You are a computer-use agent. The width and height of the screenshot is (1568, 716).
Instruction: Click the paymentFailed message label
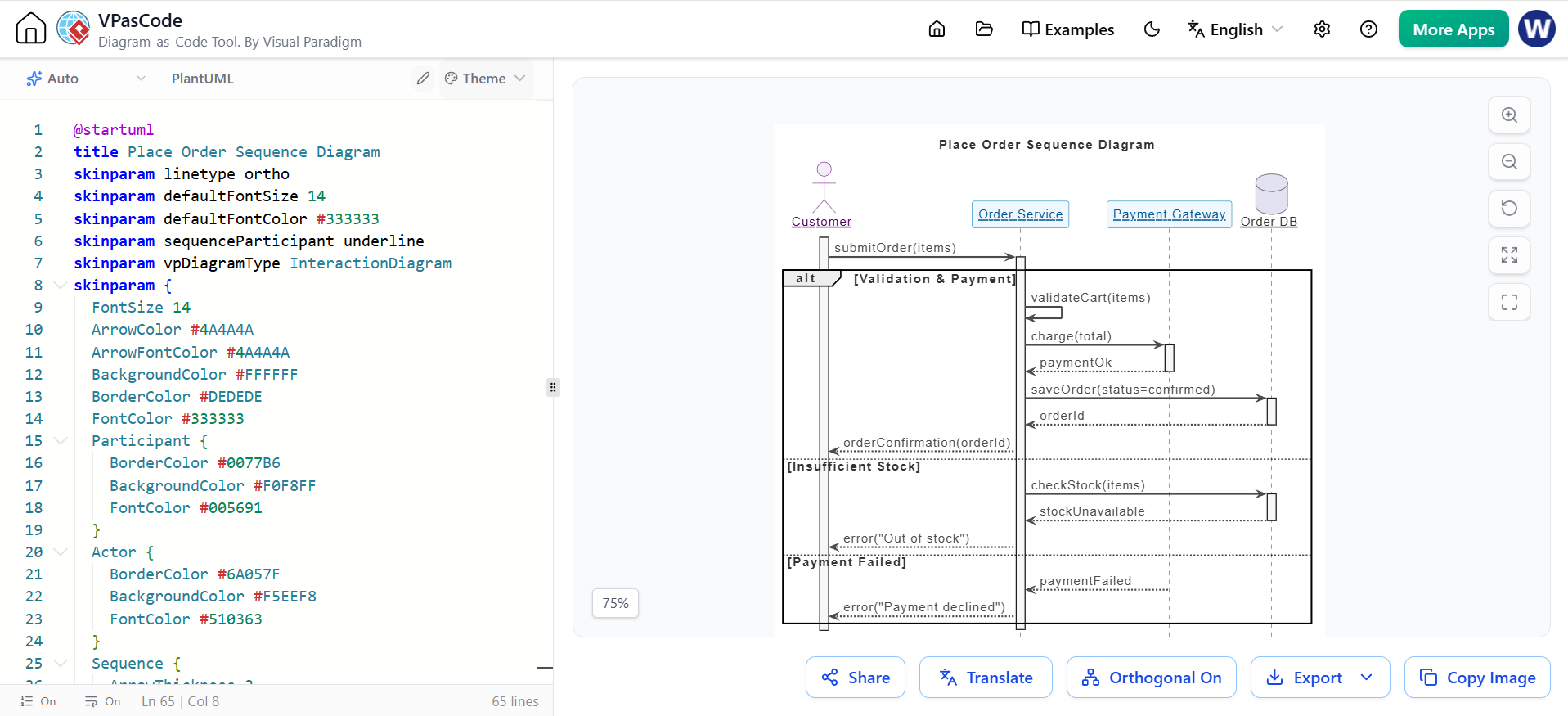tap(1085, 581)
